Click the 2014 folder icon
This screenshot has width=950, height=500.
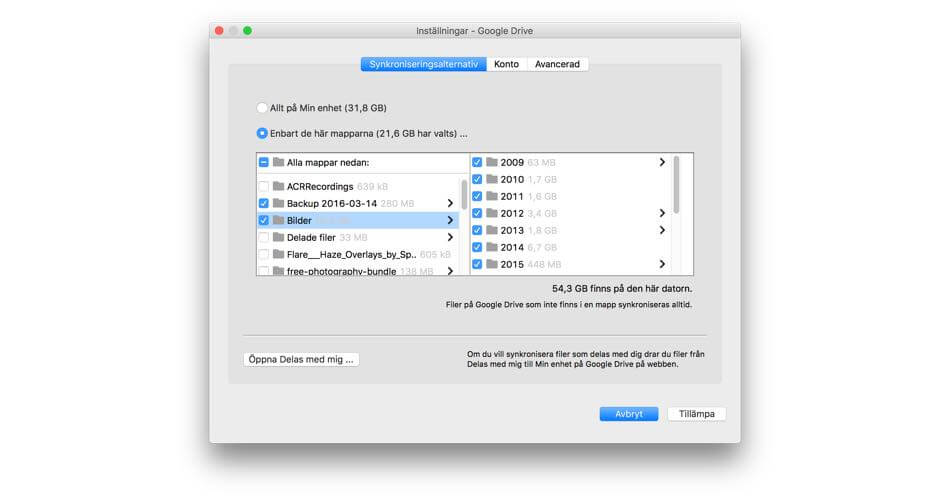point(491,247)
